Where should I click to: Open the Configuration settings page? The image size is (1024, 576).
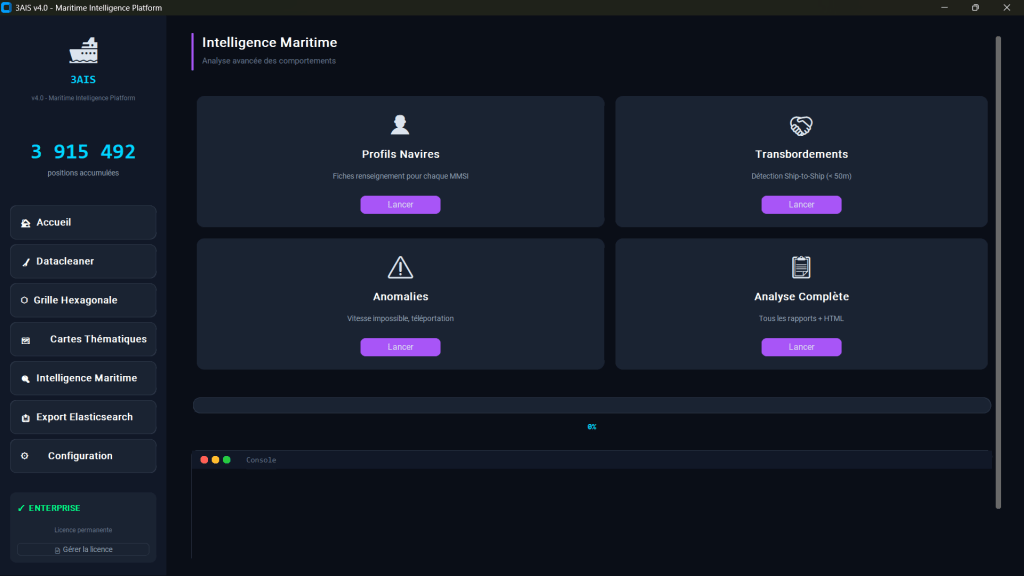point(83,456)
